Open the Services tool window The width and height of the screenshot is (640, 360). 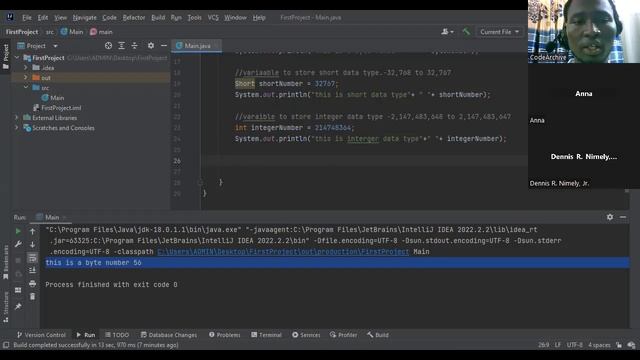(x=306, y=335)
